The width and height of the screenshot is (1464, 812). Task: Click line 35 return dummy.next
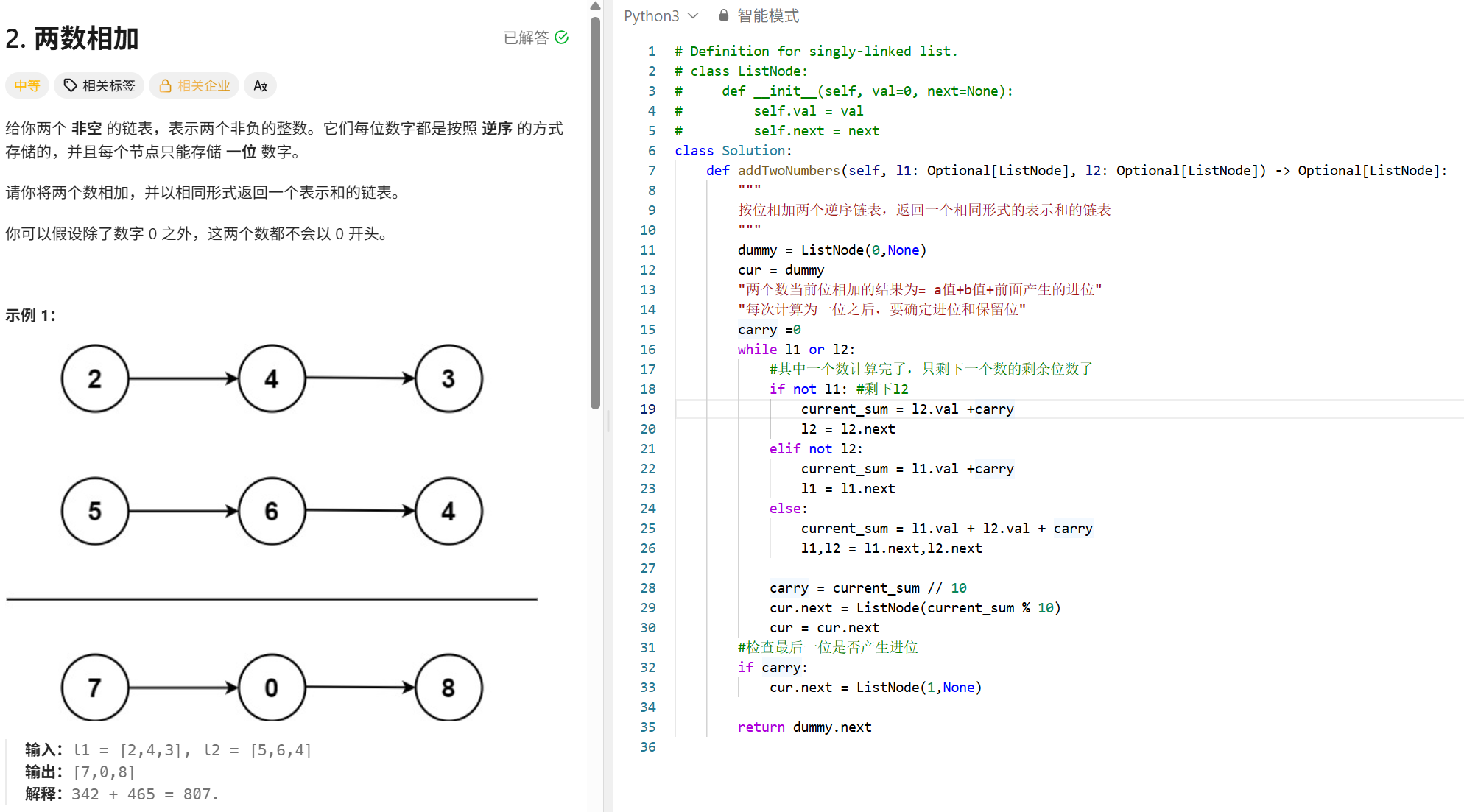[x=804, y=727]
